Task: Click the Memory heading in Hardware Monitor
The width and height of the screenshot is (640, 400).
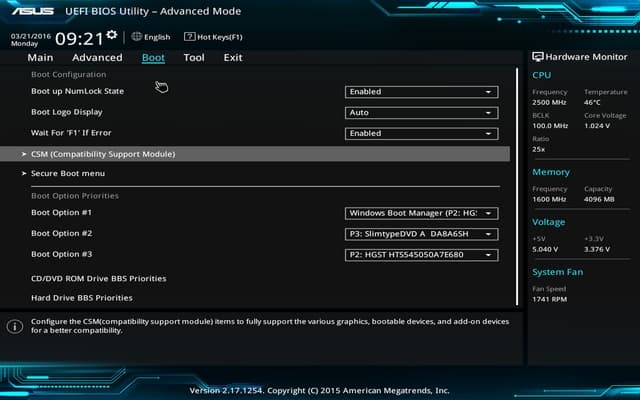Action: coord(551,172)
